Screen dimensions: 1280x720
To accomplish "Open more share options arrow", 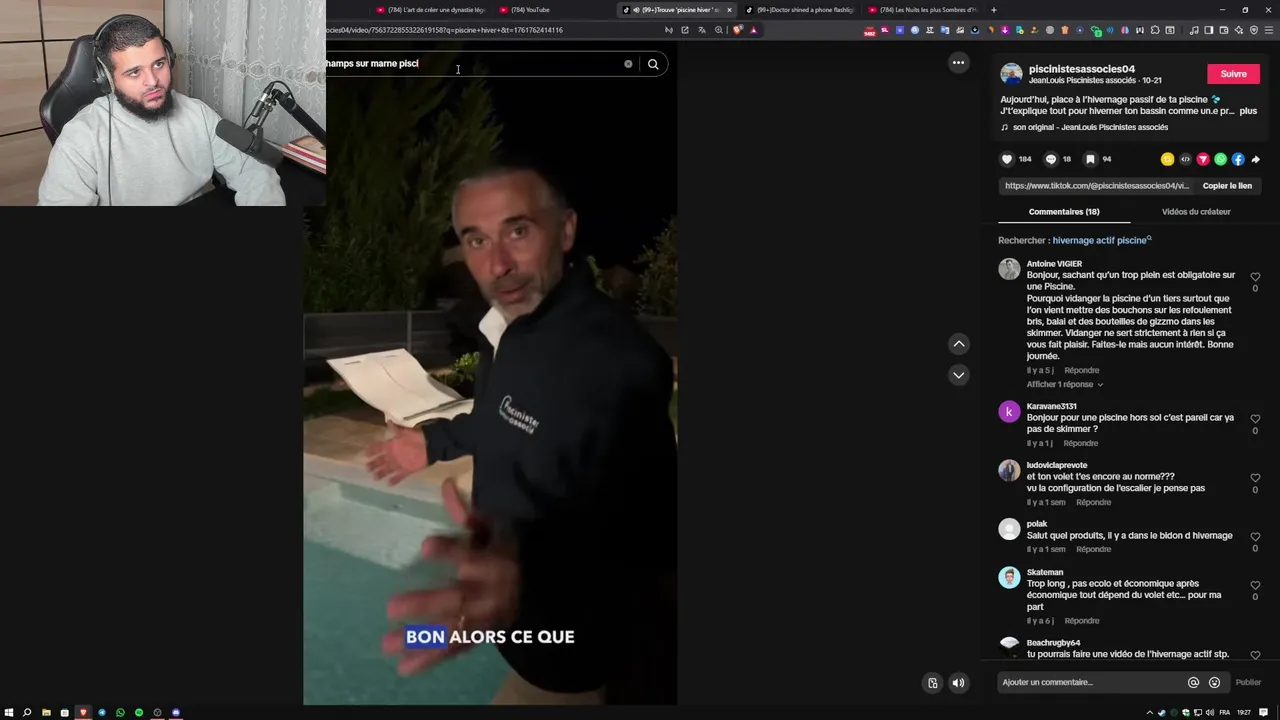I will pos(1256,159).
